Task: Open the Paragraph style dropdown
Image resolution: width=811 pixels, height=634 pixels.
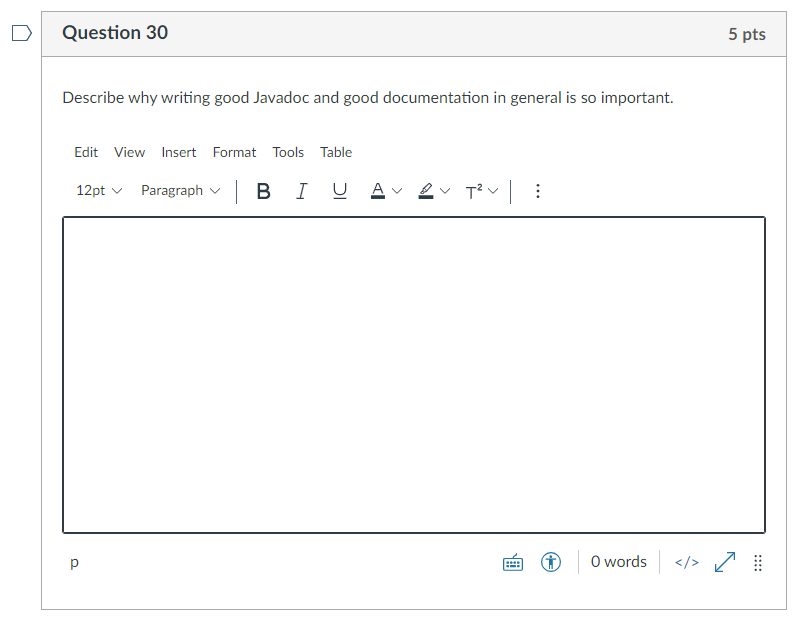Action: (180, 190)
